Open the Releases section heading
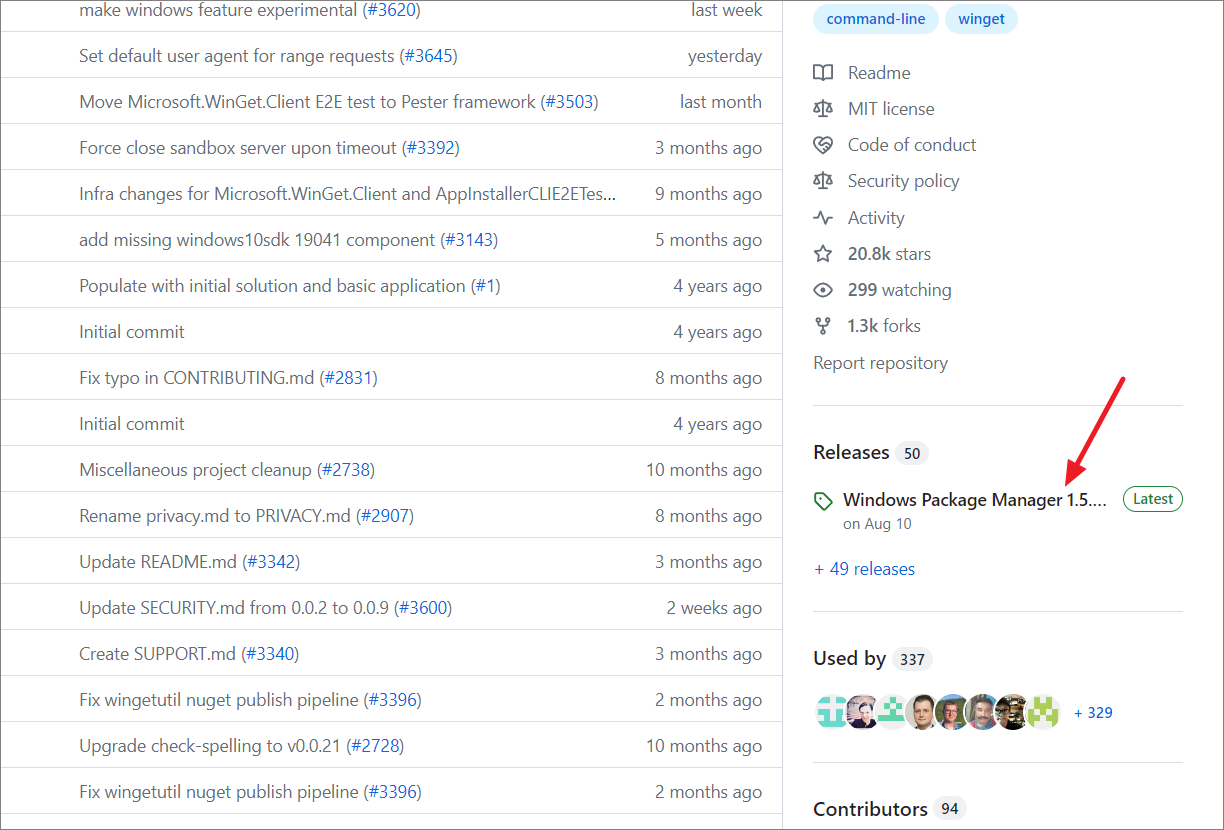This screenshot has width=1224, height=830. coord(851,453)
